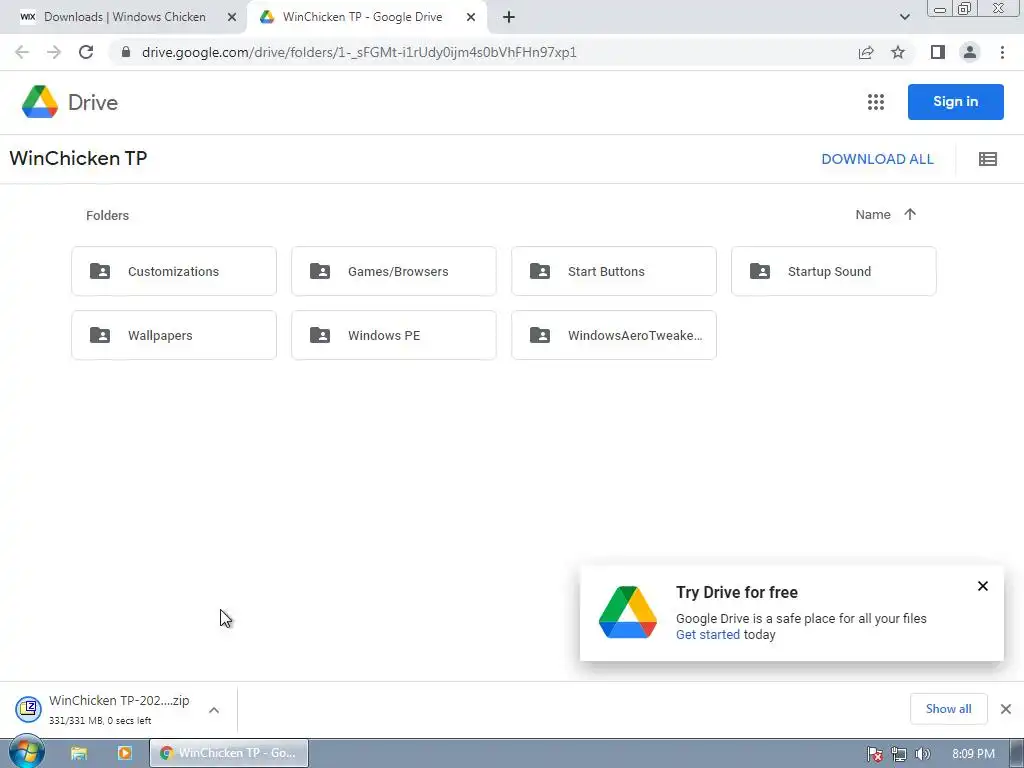1024x768 pixels.
Task: Open the Start Buttons folder
Action: click(614, 271)
